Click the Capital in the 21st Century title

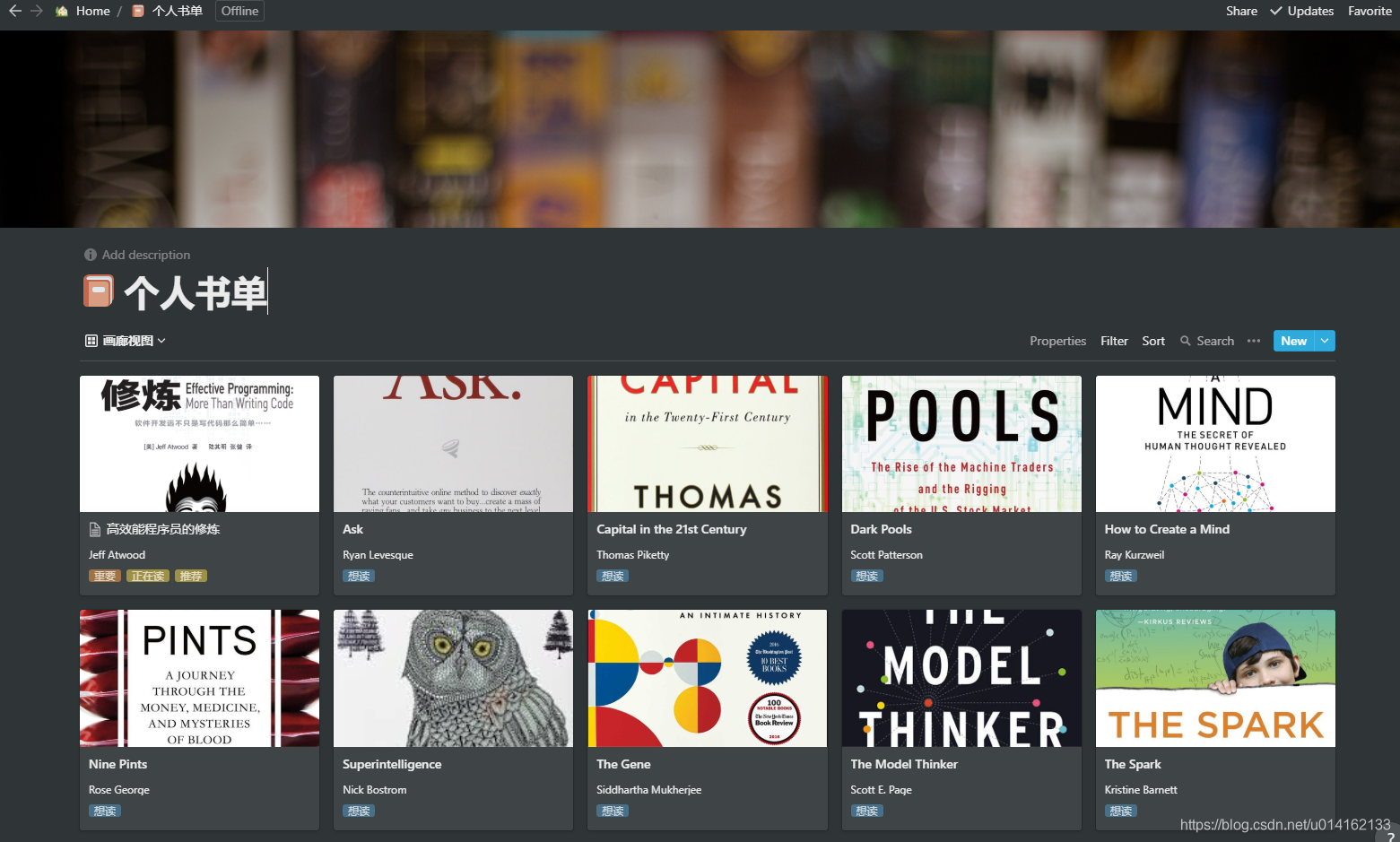click(x=672, y=529)
